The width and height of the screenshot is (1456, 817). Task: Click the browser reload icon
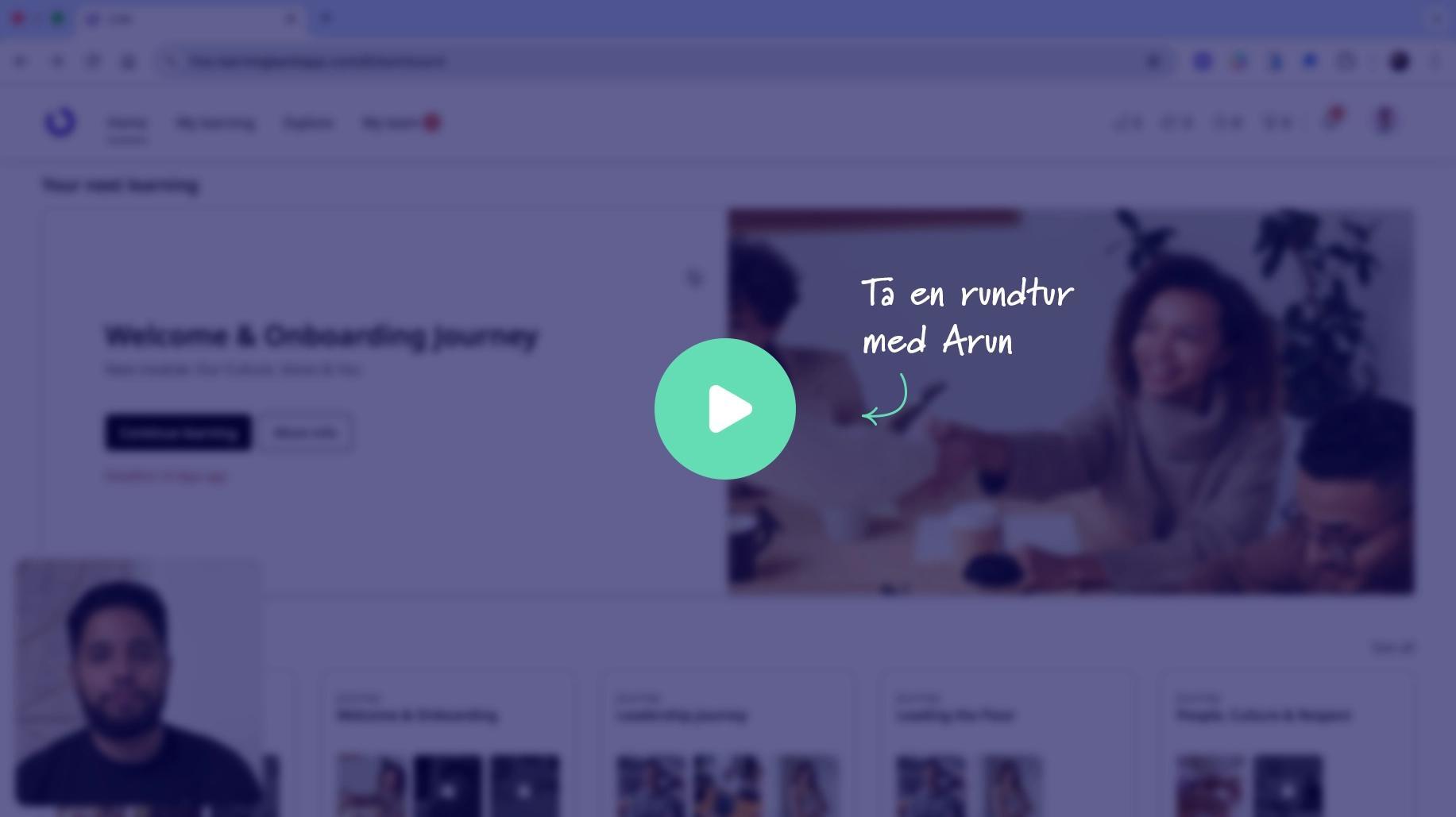pos(93,61)
